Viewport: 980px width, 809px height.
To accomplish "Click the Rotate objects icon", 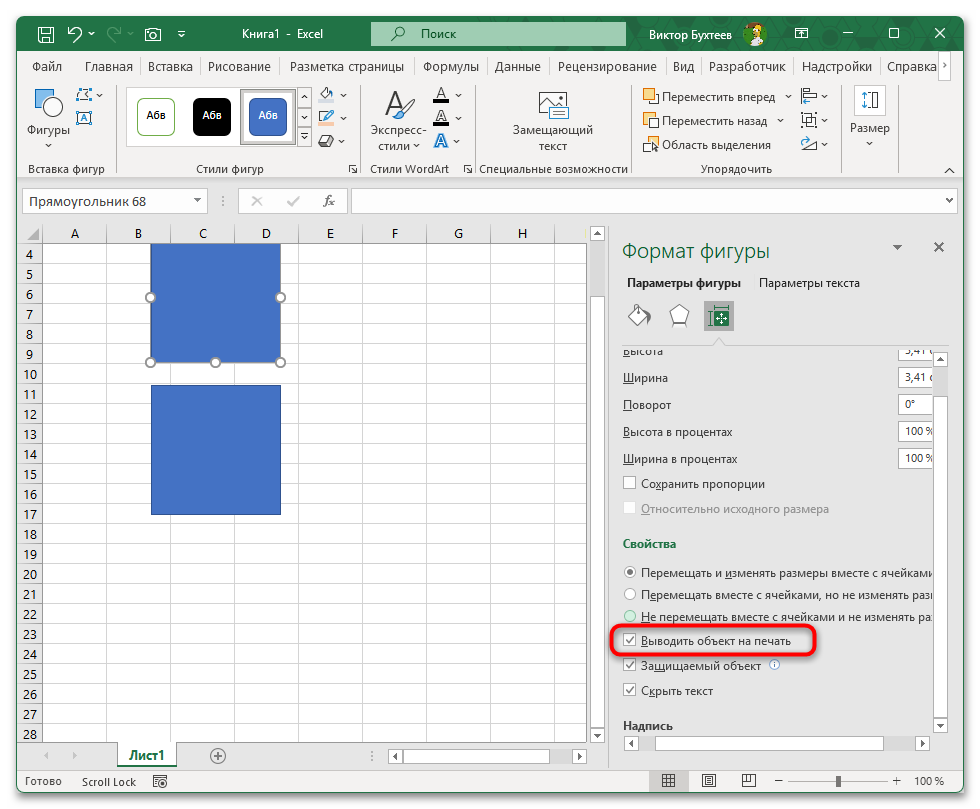I will coord(809,144).
